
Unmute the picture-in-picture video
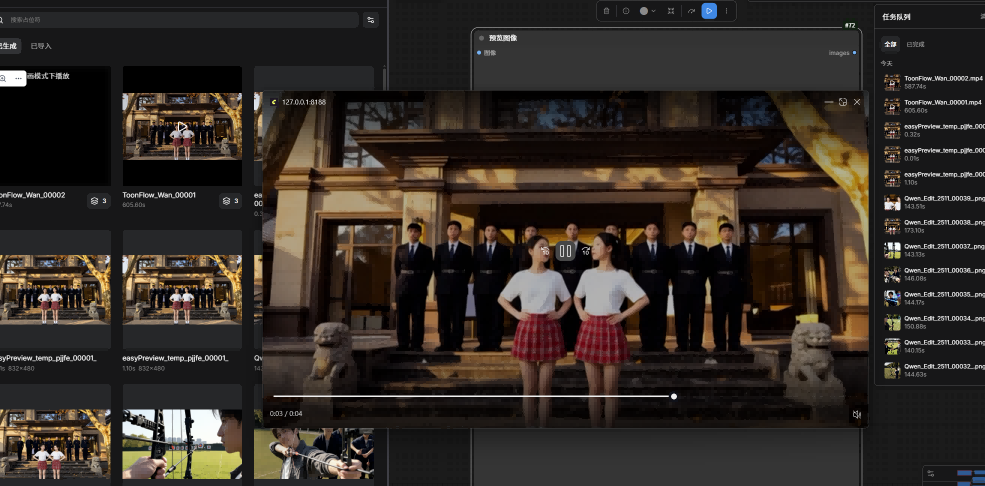(x=856, y=414)
